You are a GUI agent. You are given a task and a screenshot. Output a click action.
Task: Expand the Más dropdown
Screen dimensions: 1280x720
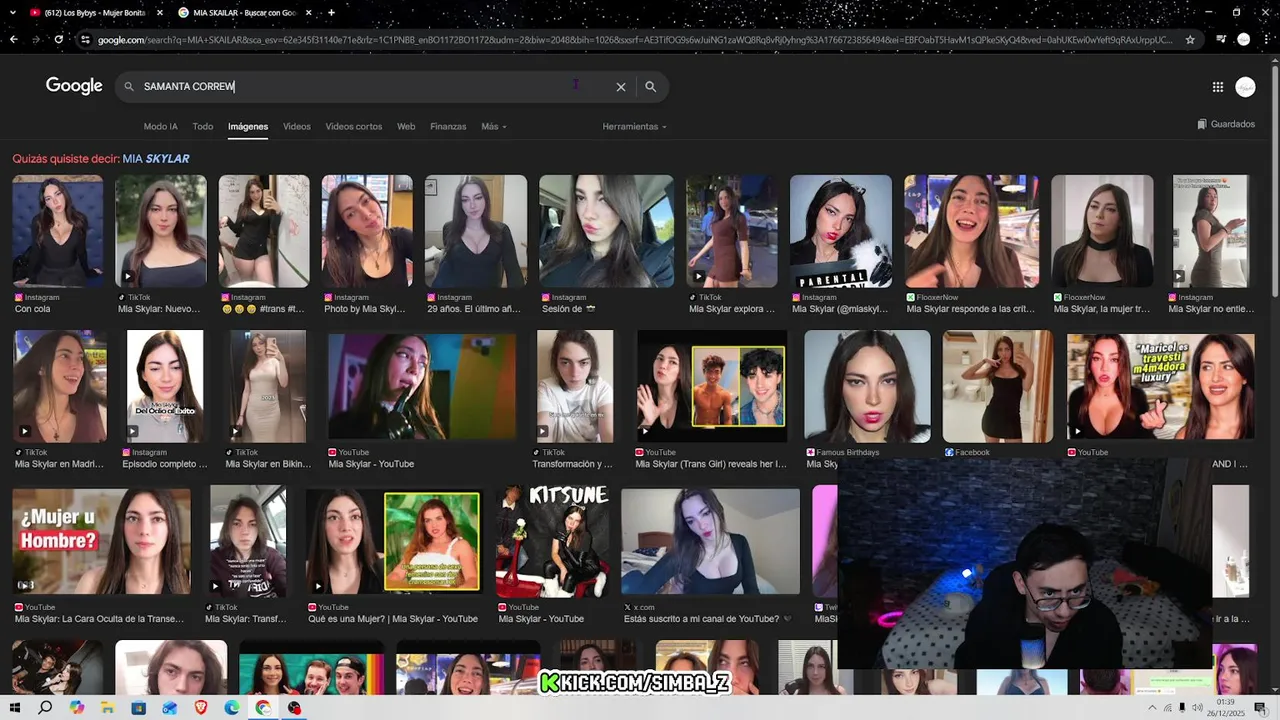(x=494, y=127)
